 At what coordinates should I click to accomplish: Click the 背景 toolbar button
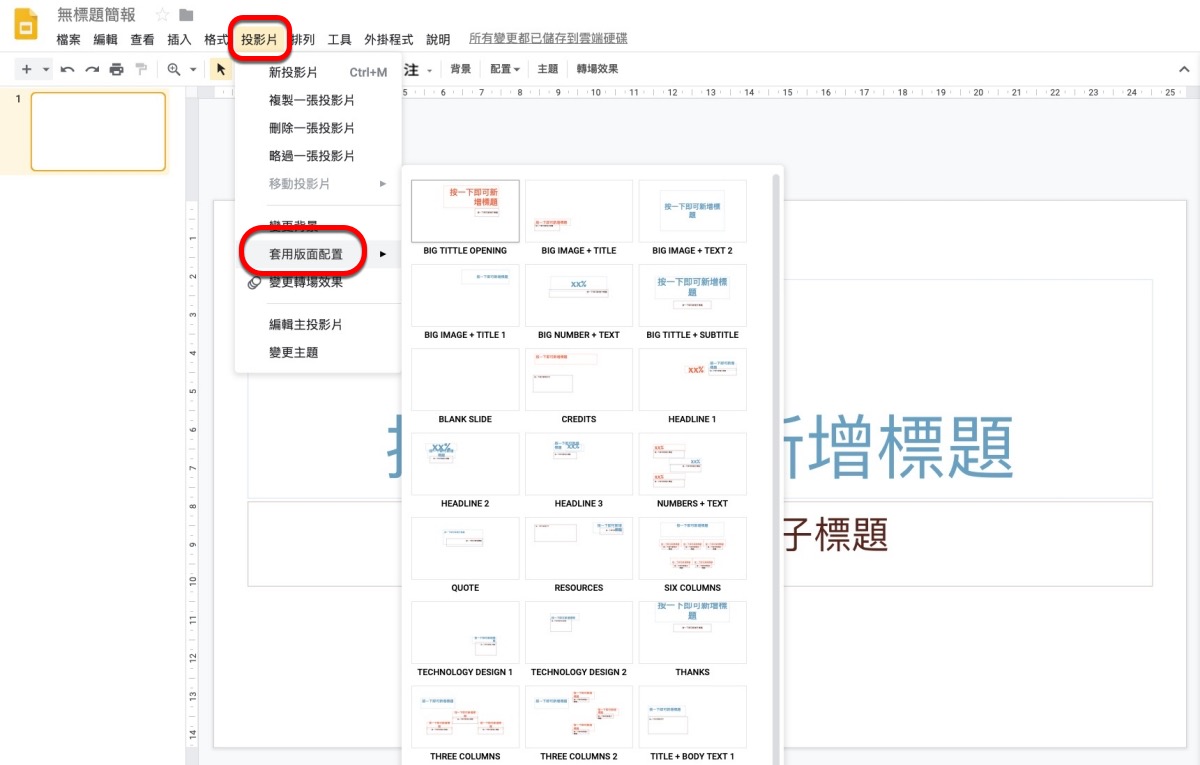[x=460, y=69]
